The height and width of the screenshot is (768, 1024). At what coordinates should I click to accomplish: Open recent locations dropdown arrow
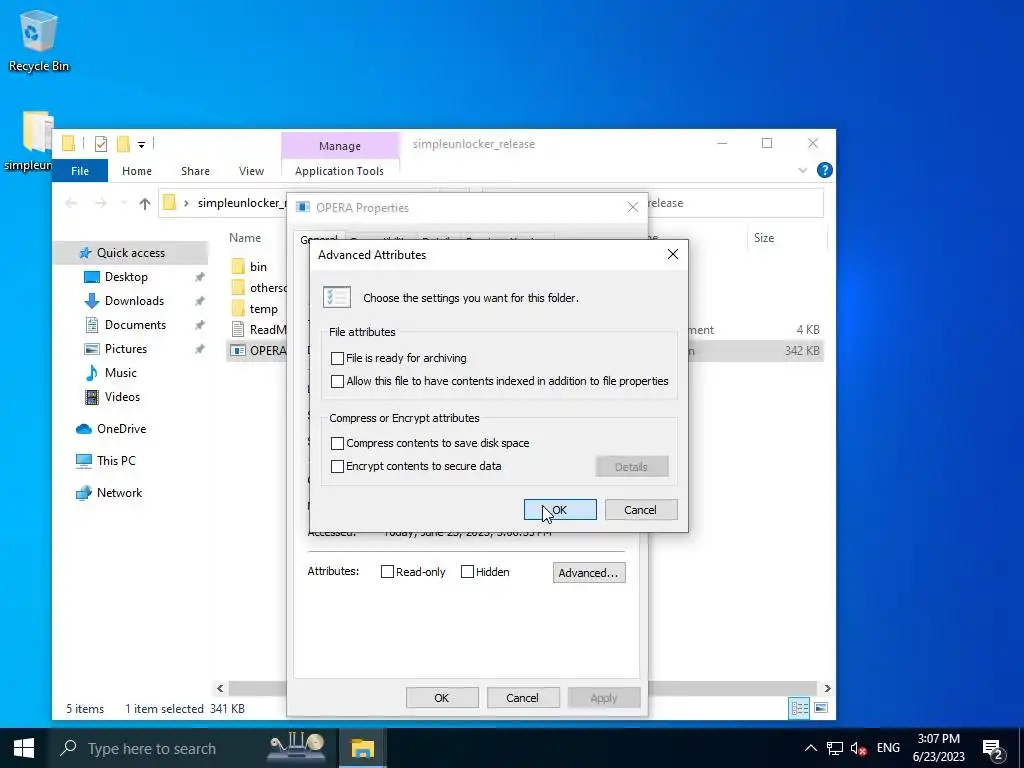click(x=123, y=203)
